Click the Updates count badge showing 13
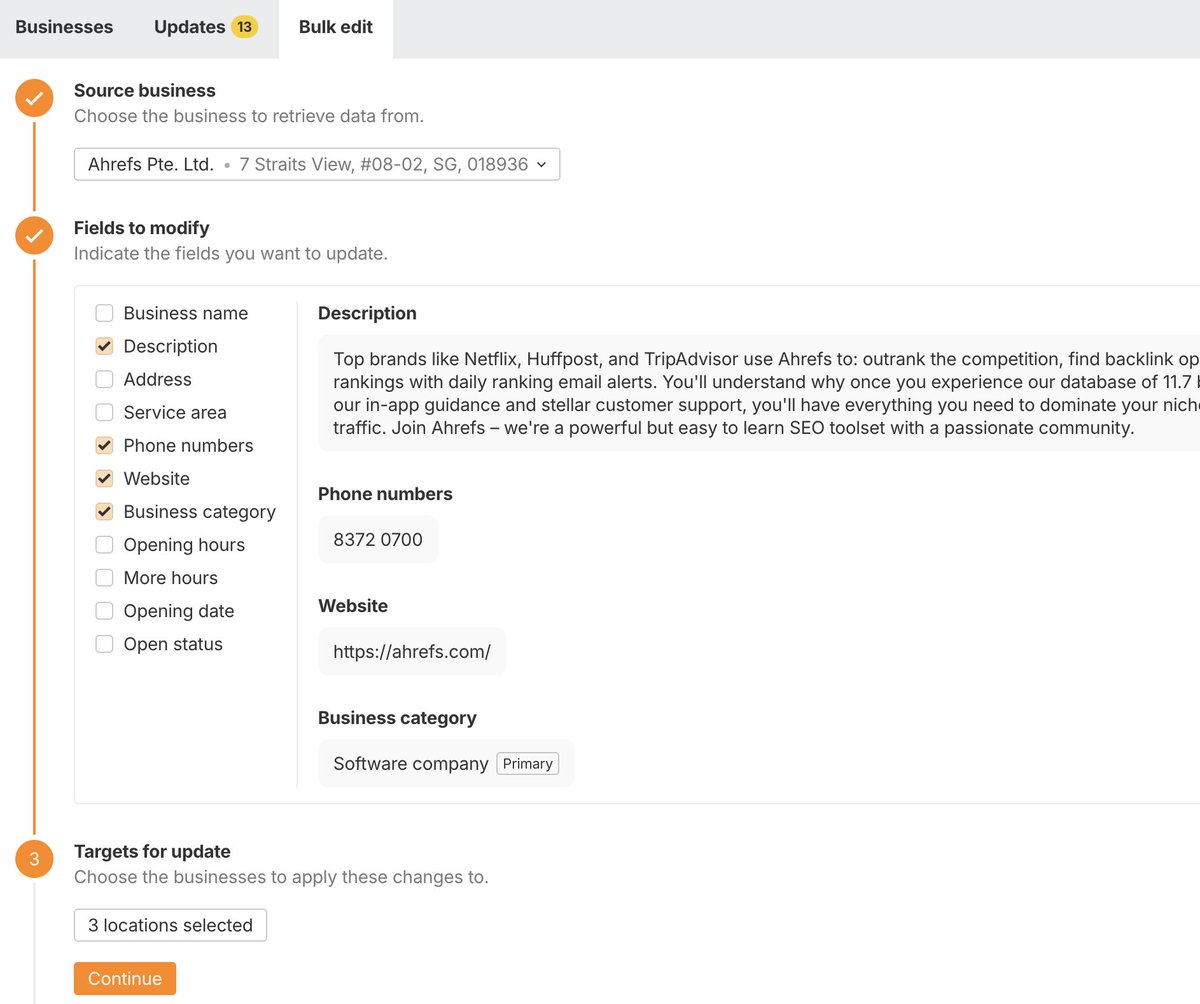1200x1004 pixels. (x=244, y=27)
